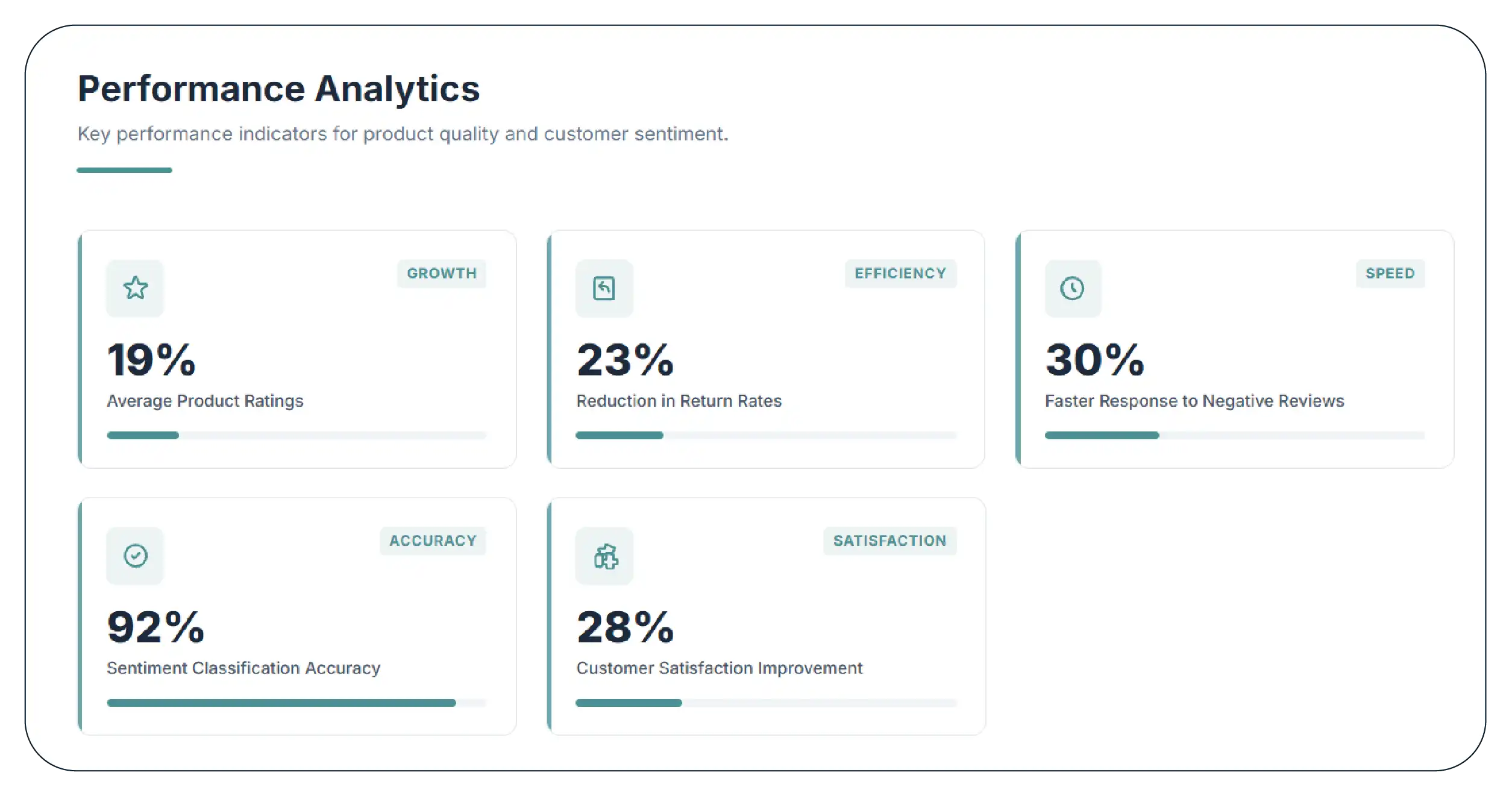
Task: Click the puzzle piece icon on Satisfaction card
Action: 604,555
